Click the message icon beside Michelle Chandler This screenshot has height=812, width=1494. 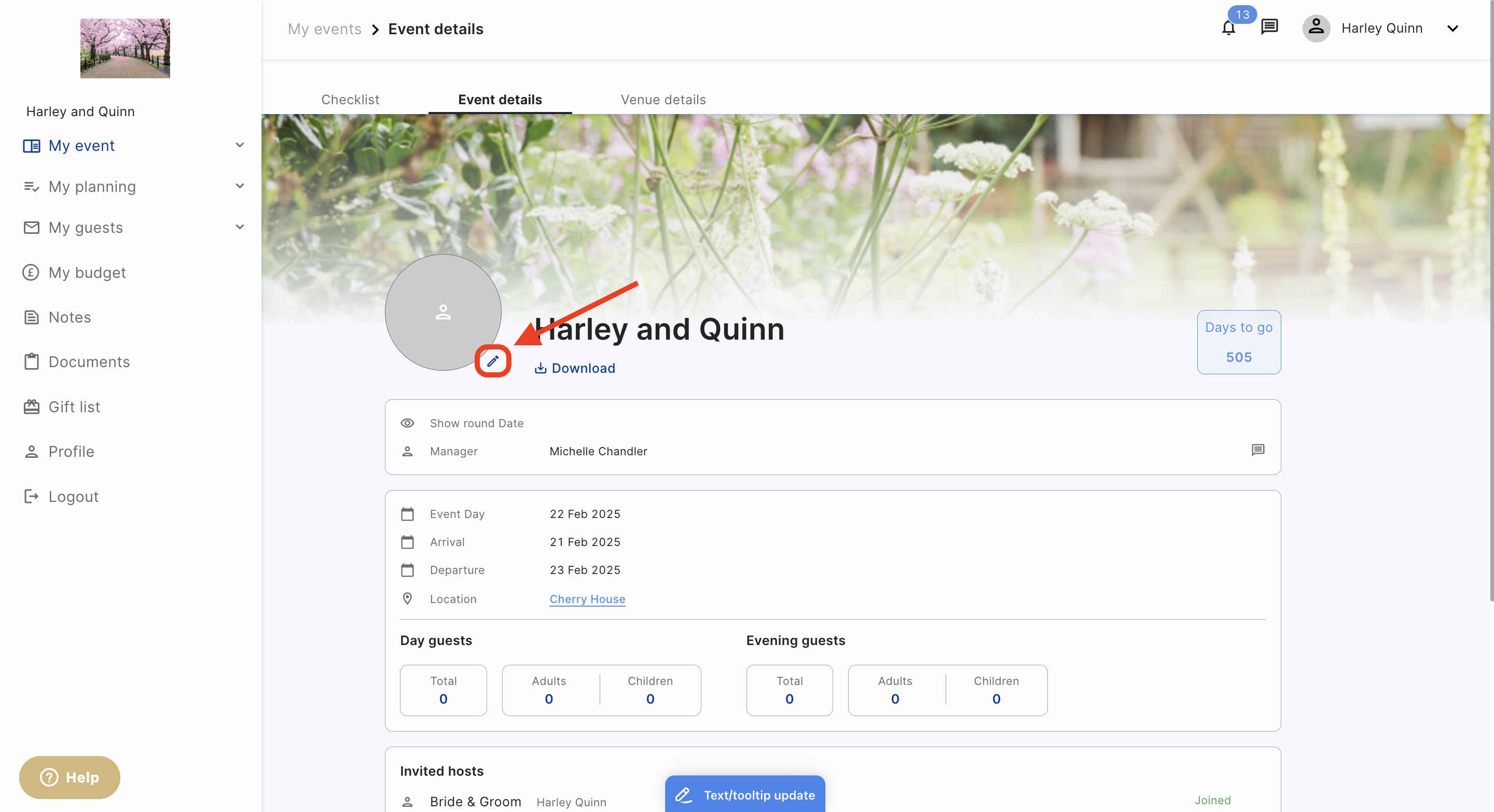point(1257,450)
